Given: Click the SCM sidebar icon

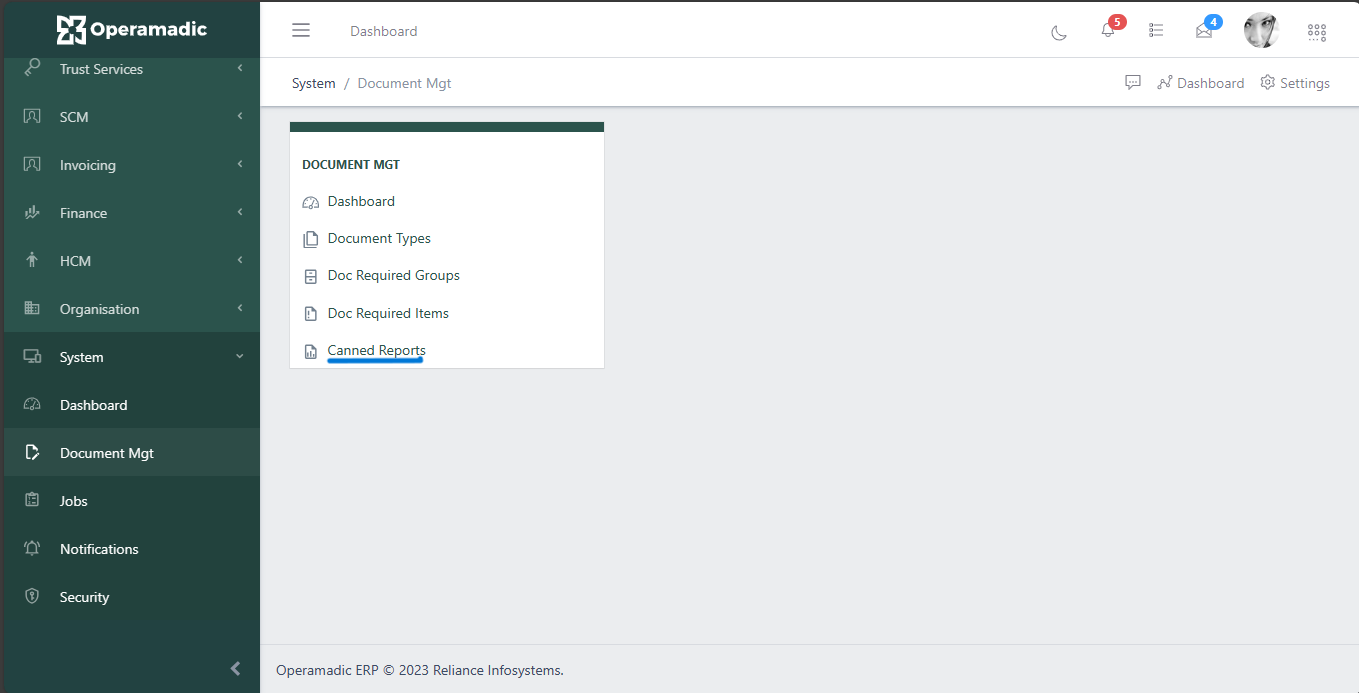Looking at the screenshot, I should tap(32, 116).
